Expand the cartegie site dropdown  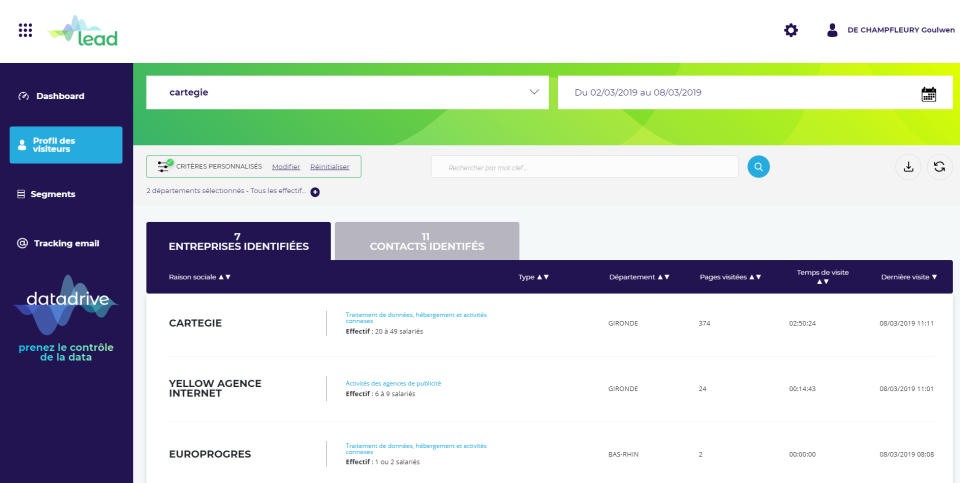coord(347,92)
